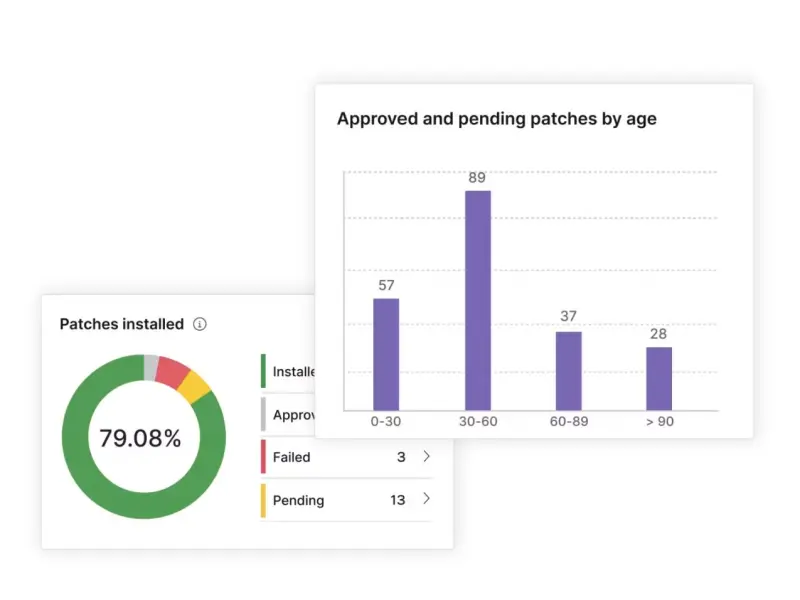Select the 60-89 days purple bar
The width and height of the screenshot is (800, 600).
[x=568, y=370]
